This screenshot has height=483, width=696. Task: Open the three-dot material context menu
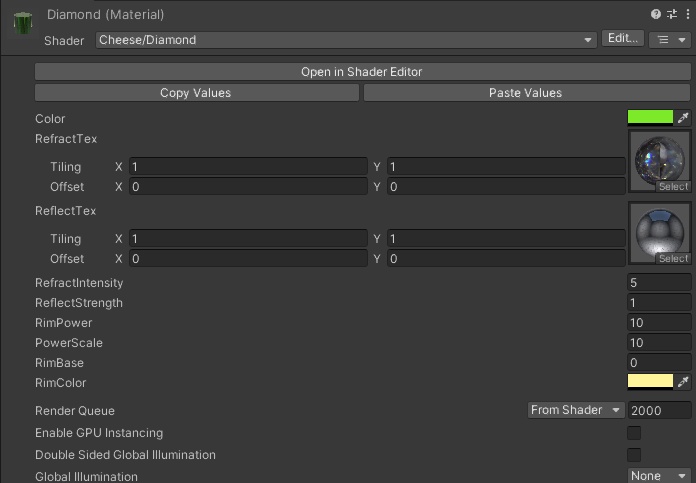pyautogui.click(x=685, y=14)
